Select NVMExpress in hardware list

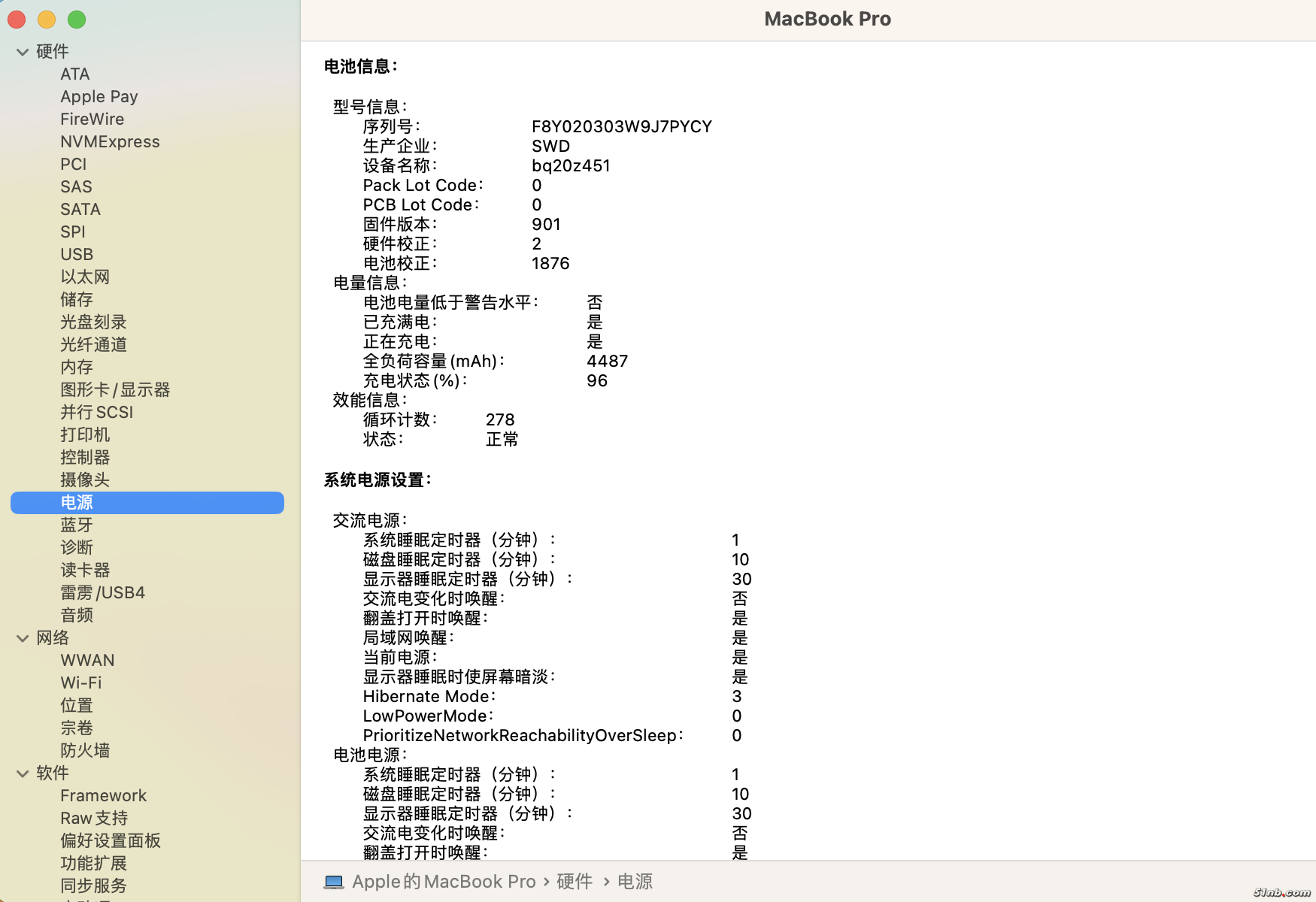click(x=110, y=141)
